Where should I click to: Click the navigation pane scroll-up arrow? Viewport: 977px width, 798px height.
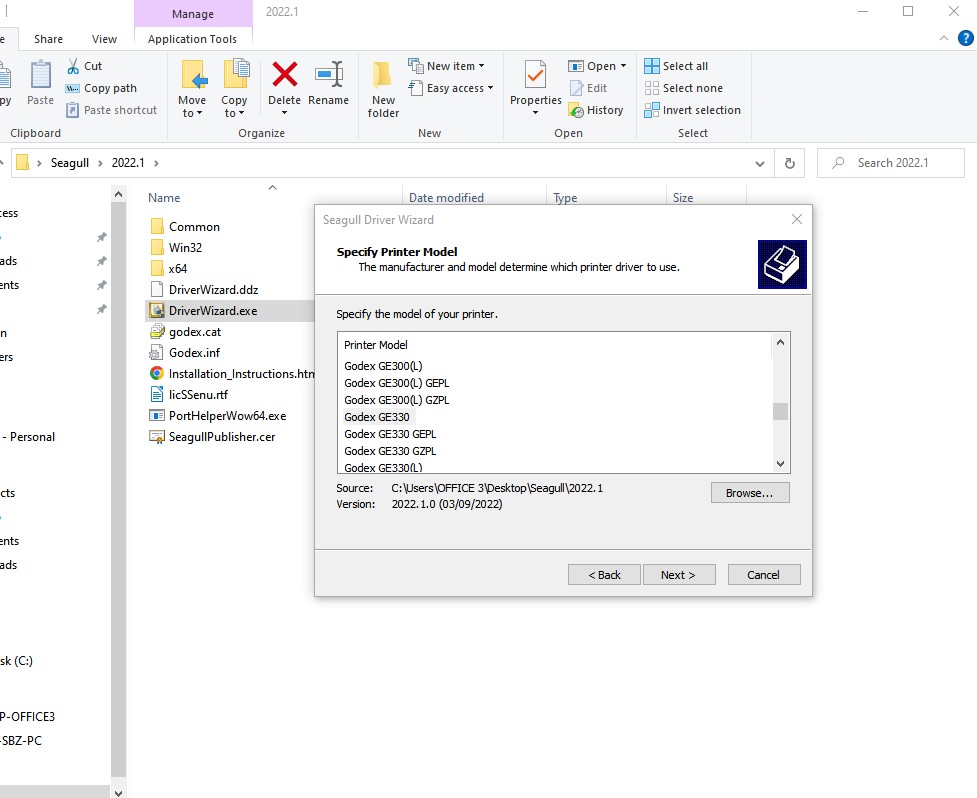[118, 195]
